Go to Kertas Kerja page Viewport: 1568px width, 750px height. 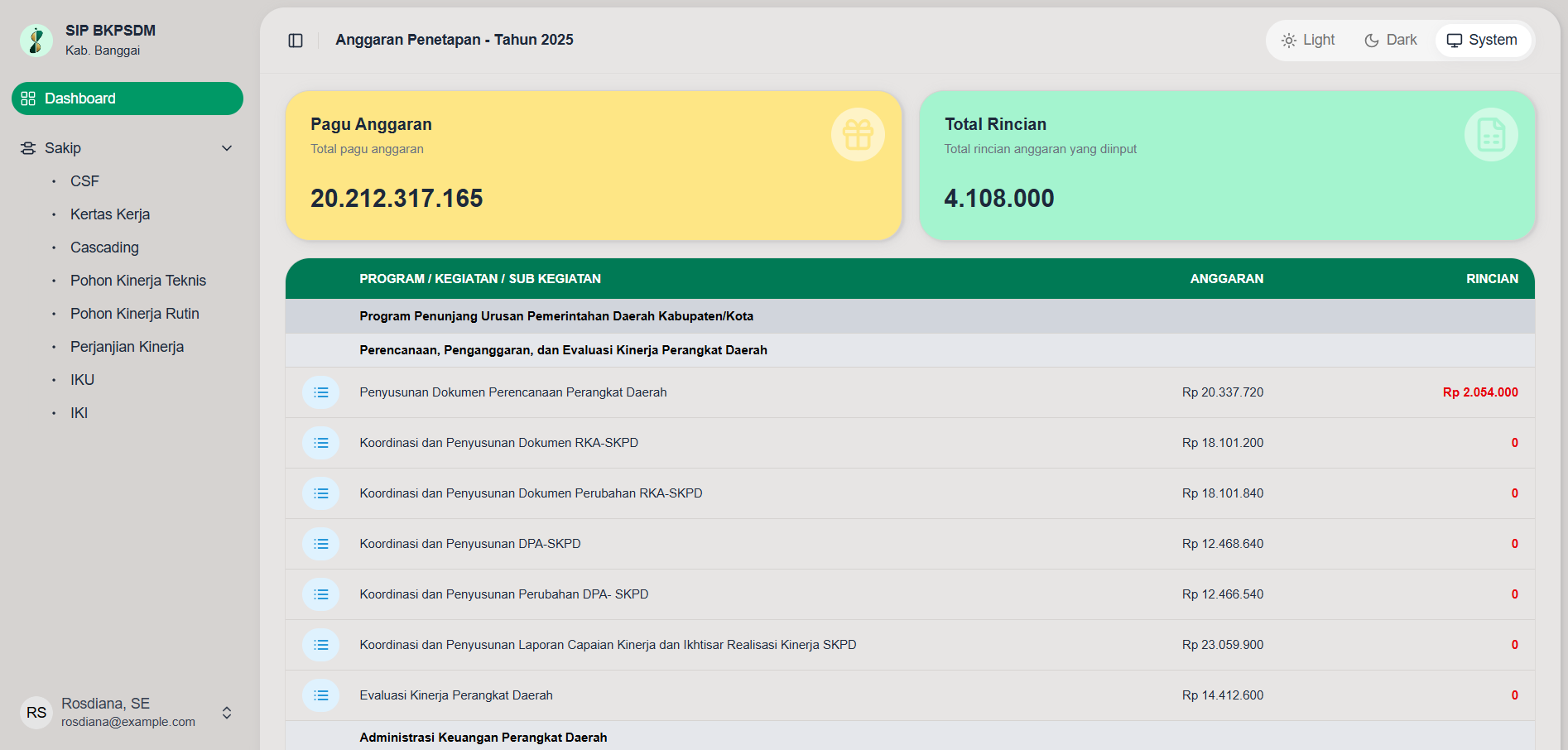coord(110,214)
